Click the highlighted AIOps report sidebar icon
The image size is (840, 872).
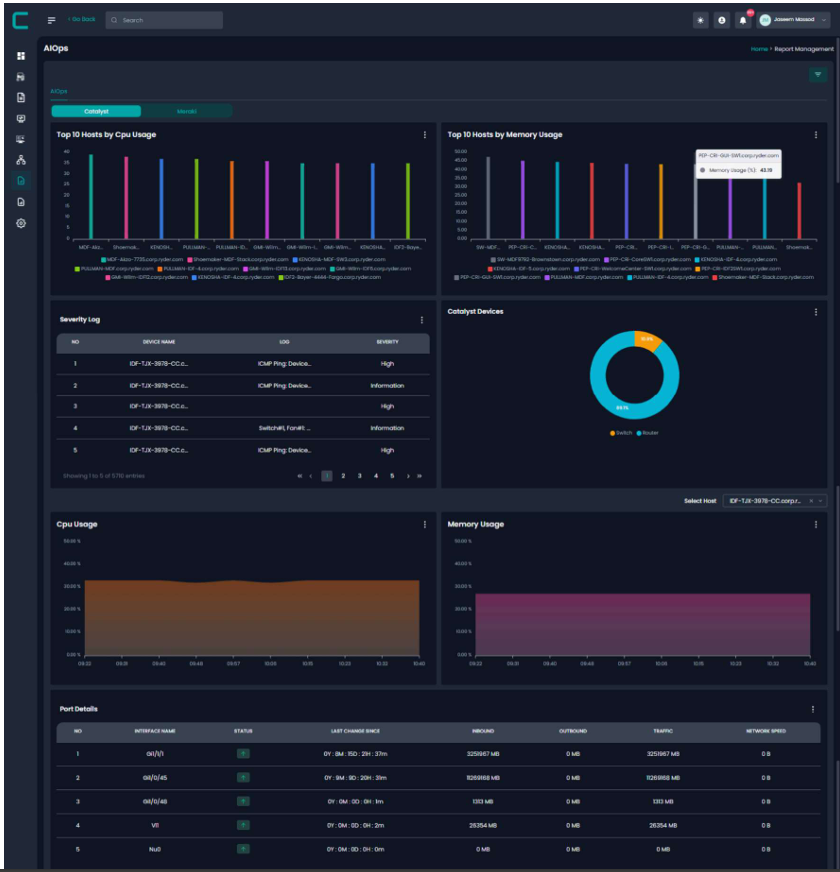tap(21, 181)
